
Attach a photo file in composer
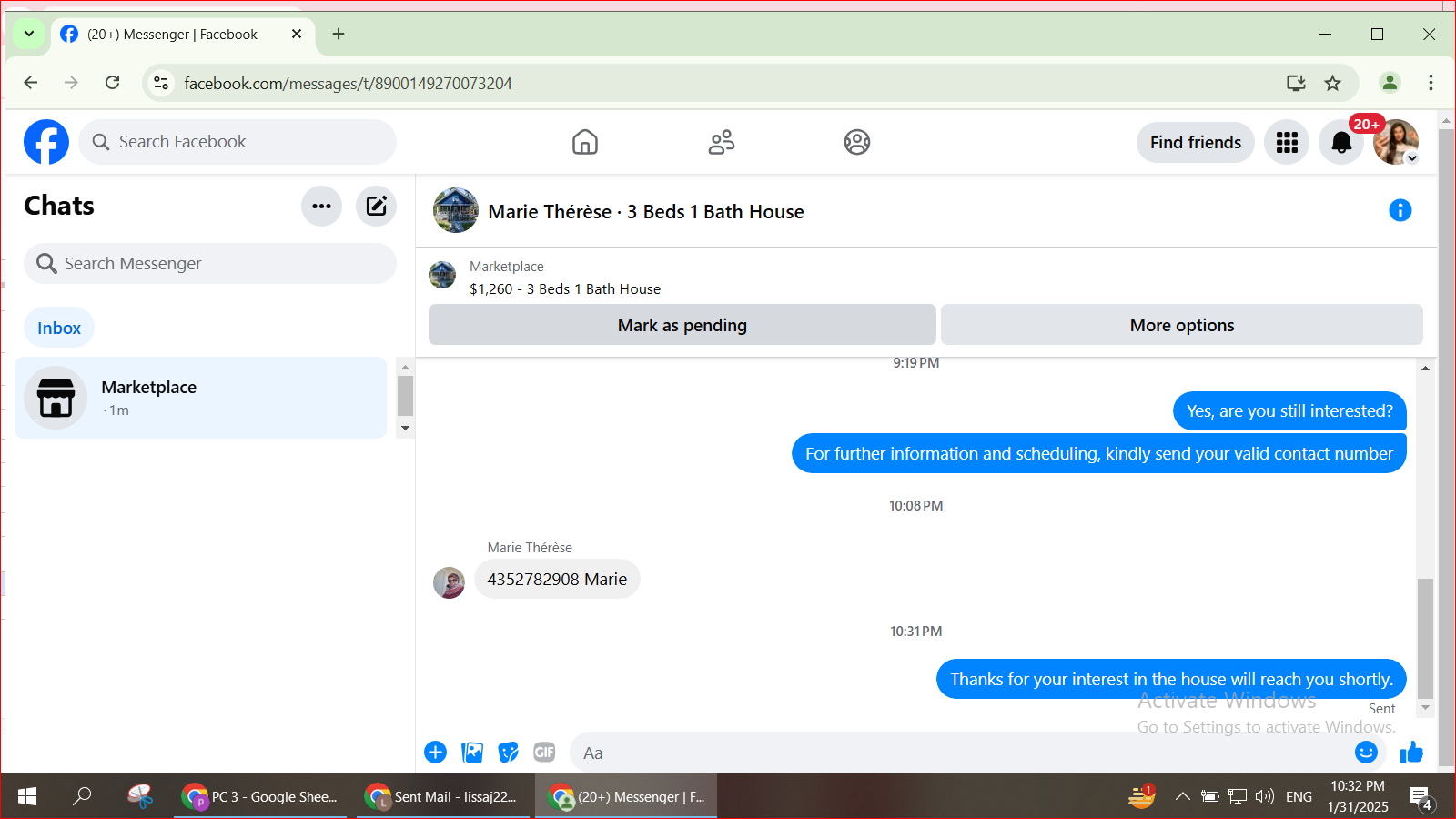point(472,753)
